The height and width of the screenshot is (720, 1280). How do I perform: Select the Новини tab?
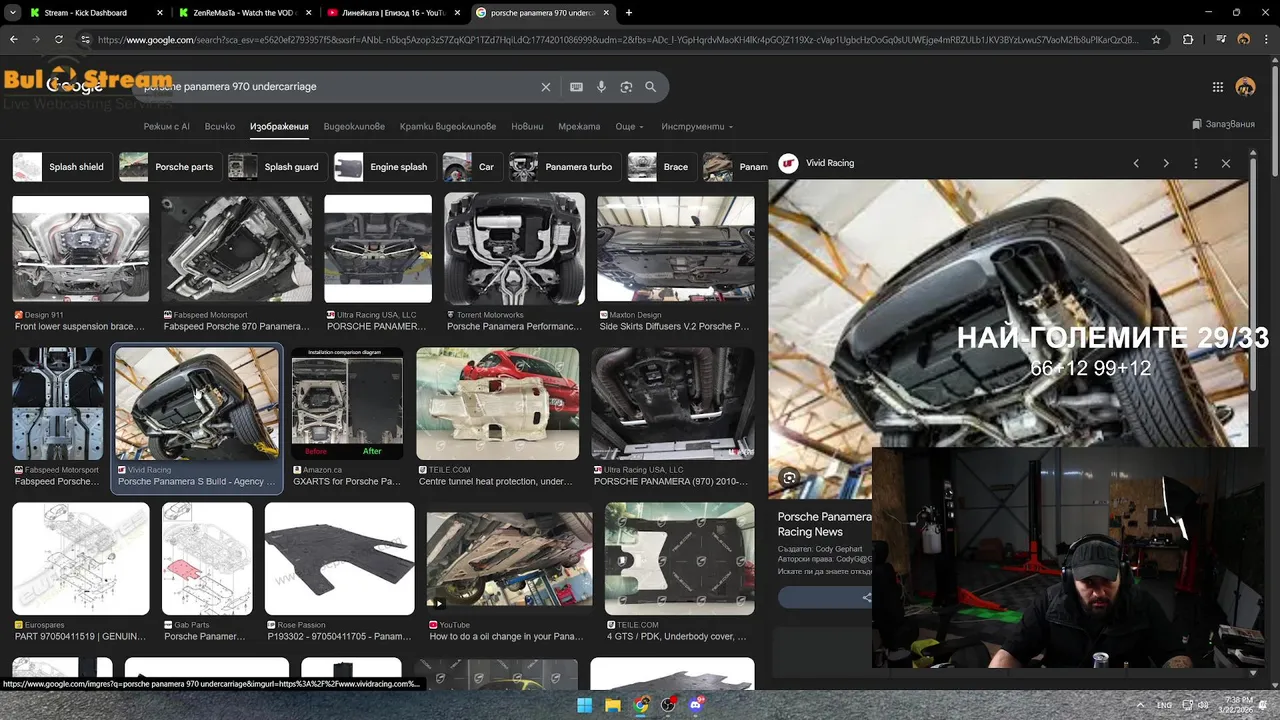(527, 127)
